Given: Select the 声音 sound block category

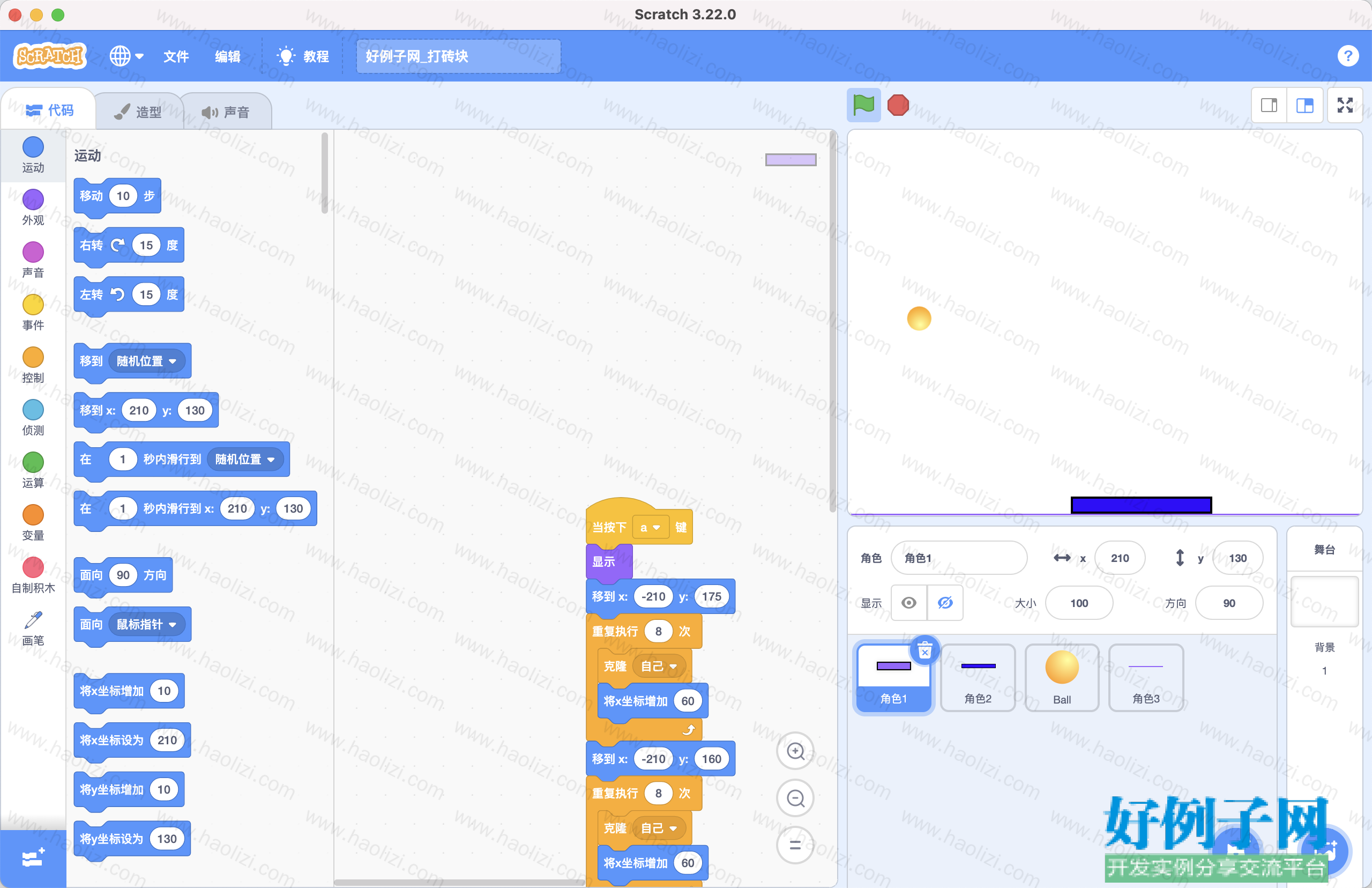Looking at the screenshot, I should [x=33, y=260].
